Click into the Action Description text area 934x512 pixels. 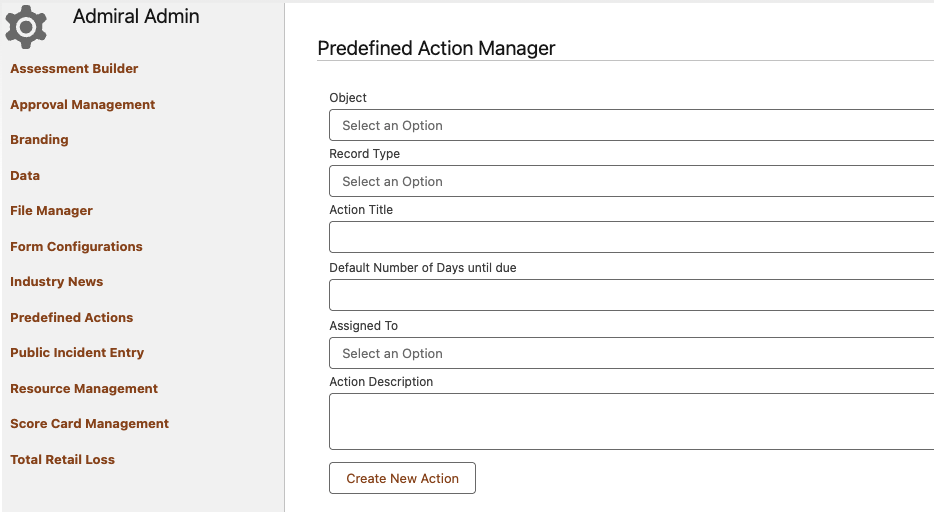coord(631,422)
